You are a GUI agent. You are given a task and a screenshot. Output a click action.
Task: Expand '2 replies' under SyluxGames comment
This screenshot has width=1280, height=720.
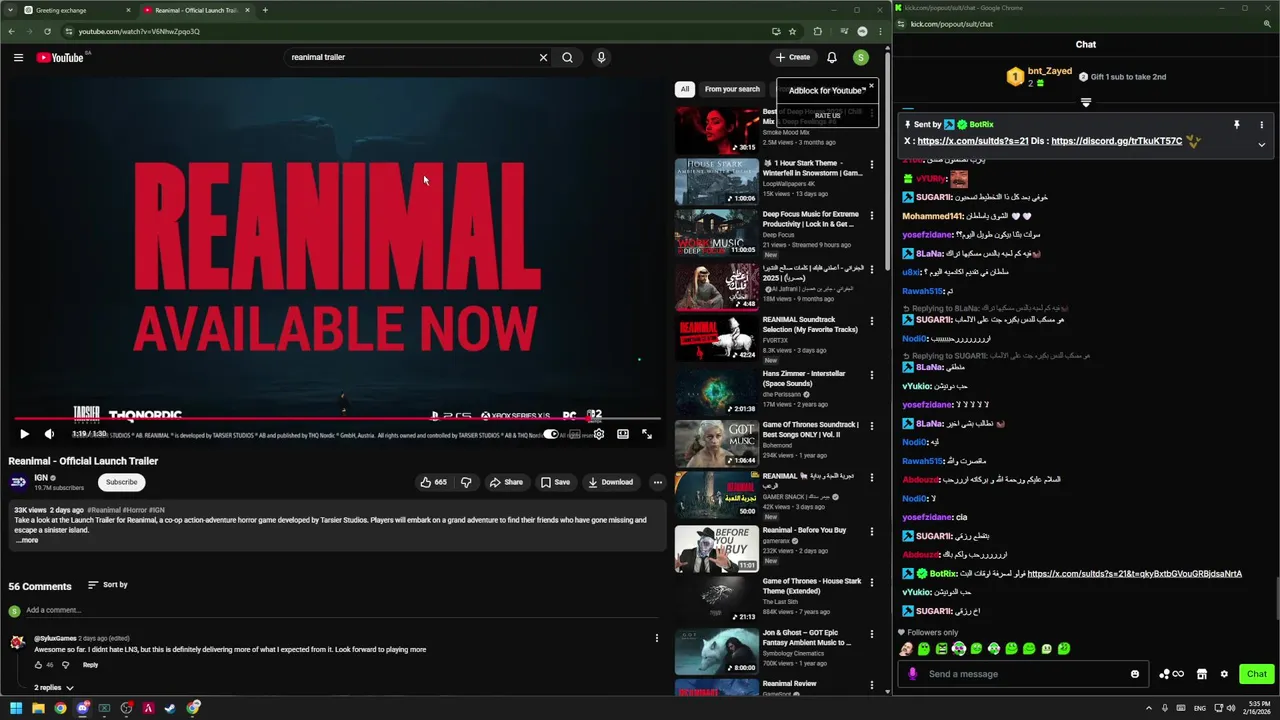(x=54, y=688)
